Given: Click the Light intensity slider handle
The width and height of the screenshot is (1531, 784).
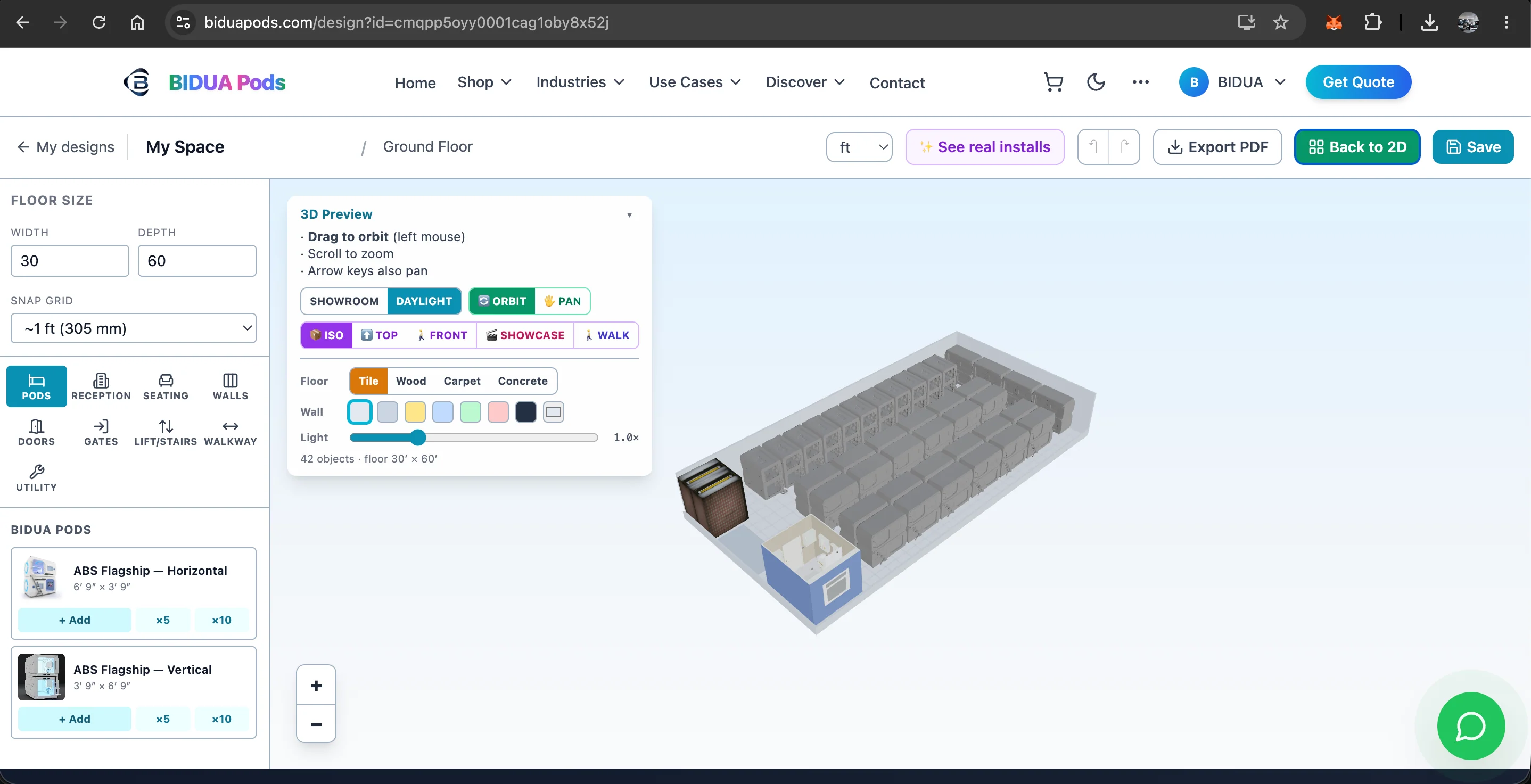Looking at the screenshot, I should (418, 438).
